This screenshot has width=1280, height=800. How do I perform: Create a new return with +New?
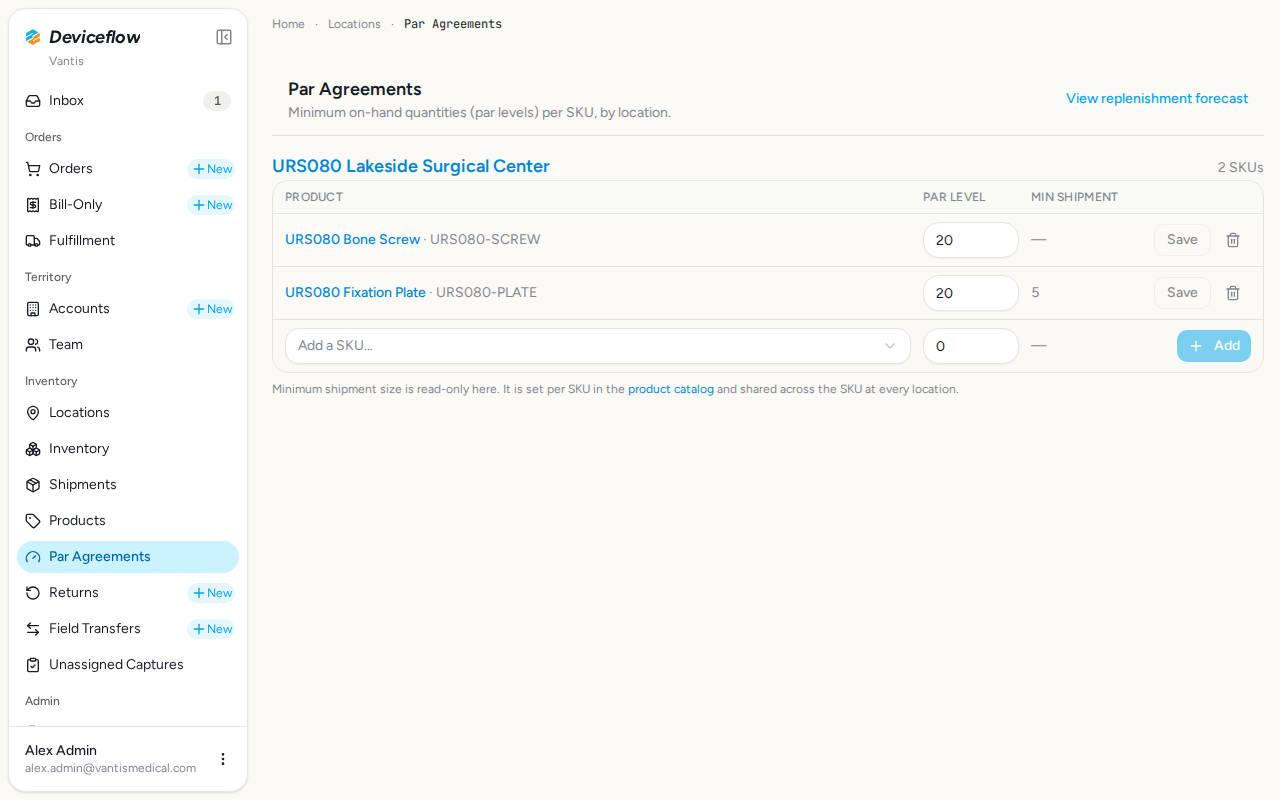(211, 593)
